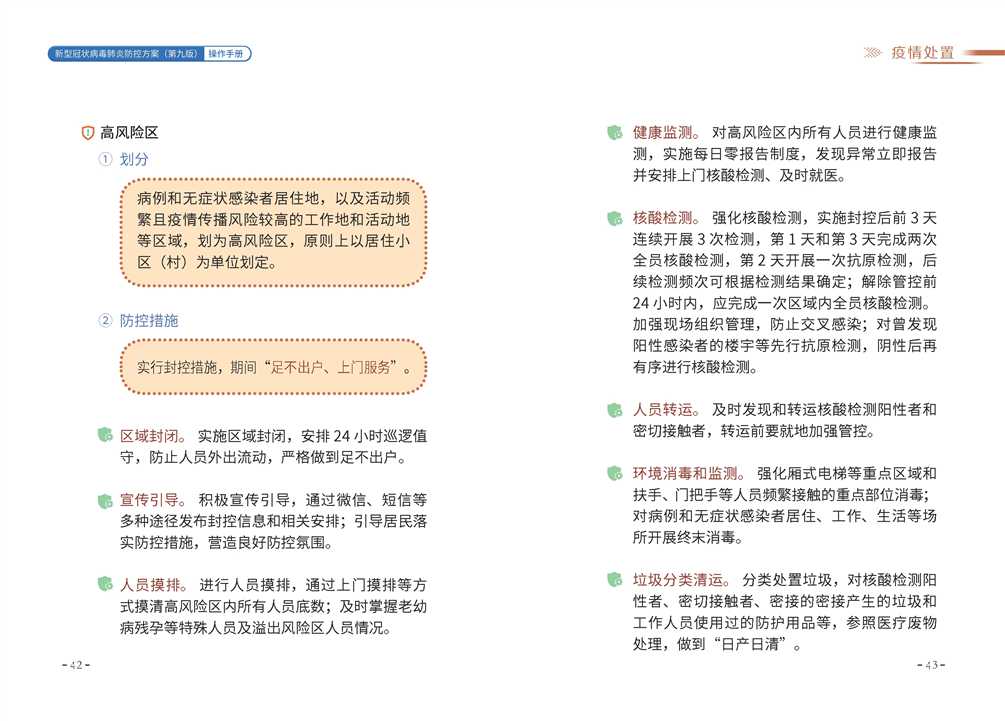1005x721 pixels.
Task: Click page number 43 at the bottom
Action: coord(930,666)
